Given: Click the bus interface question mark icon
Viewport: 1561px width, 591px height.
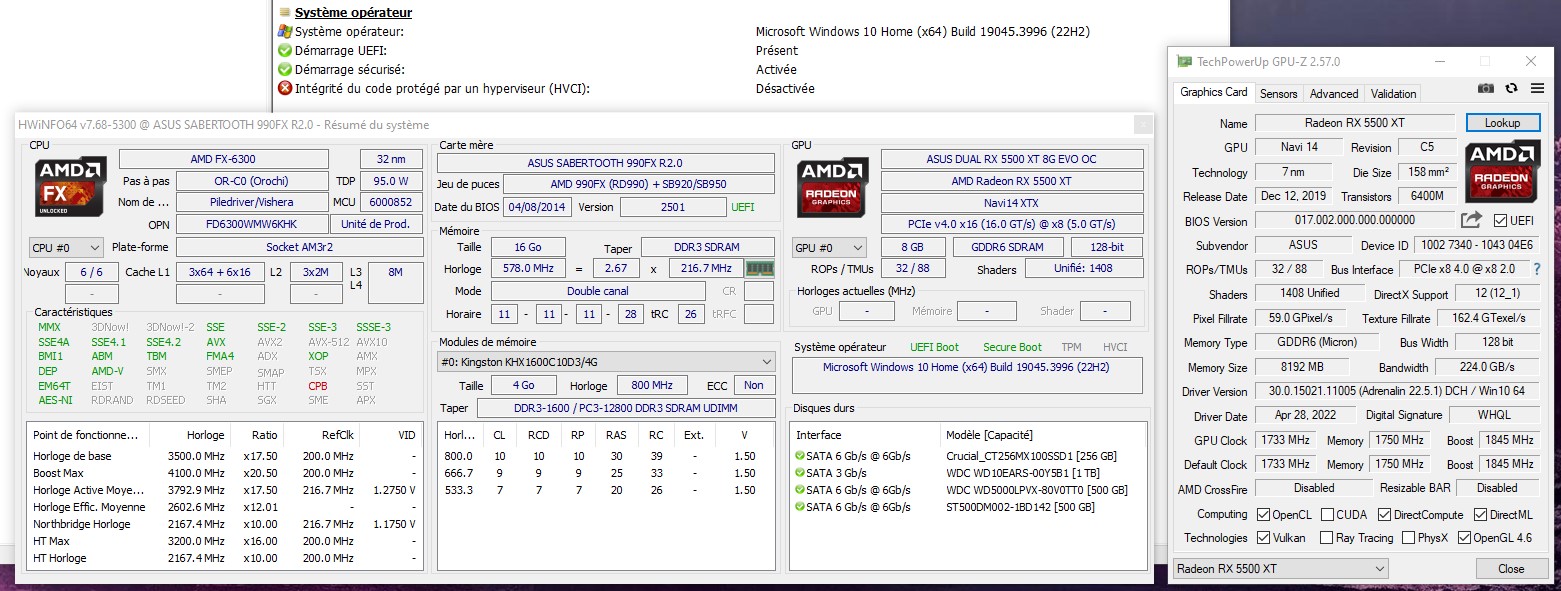Looking at the screenshot, I should [1539, 269].
